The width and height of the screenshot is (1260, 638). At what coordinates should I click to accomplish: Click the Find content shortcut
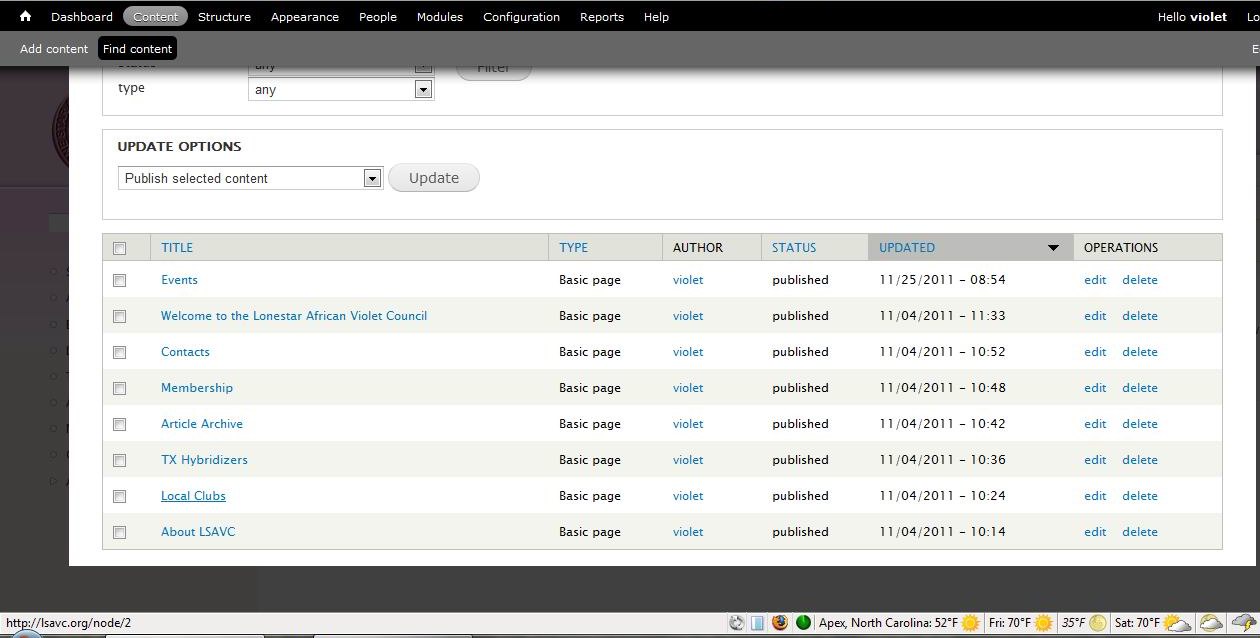tap(137, 48)
